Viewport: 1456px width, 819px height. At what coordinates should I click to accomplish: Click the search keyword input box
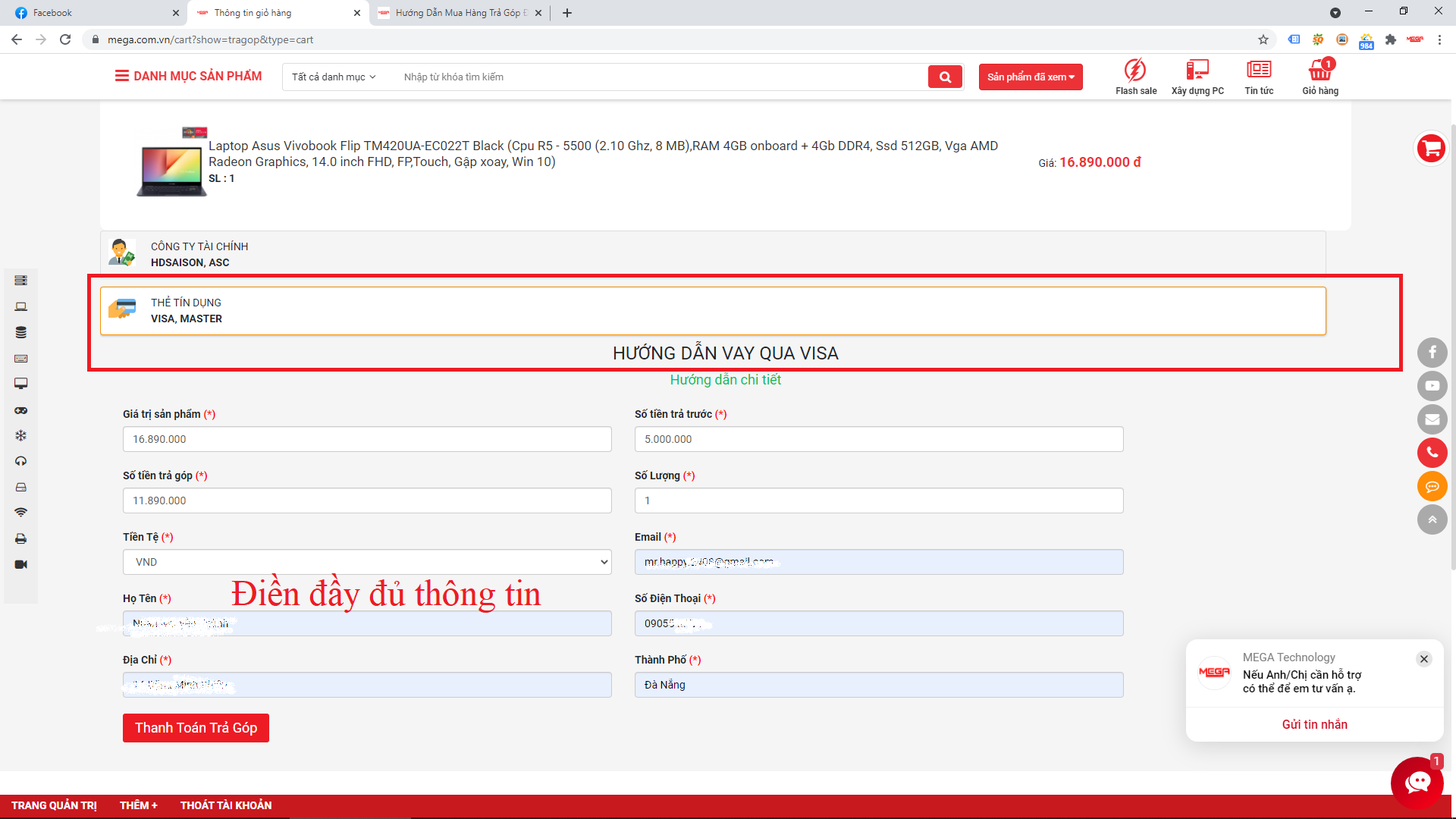click(x=660, y=77)
